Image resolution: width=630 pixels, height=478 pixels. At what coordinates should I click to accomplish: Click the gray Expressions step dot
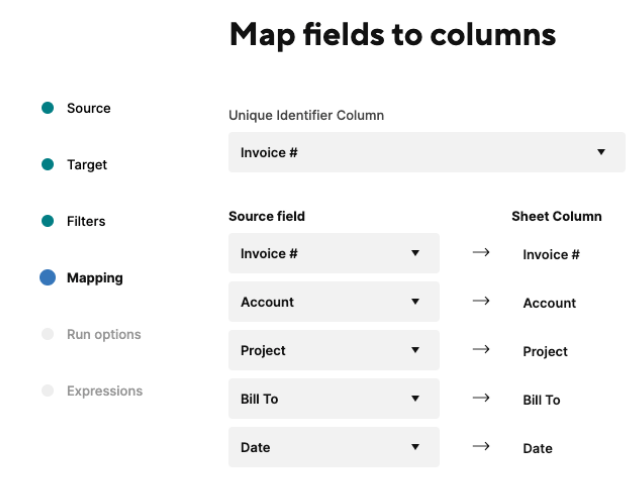[47, 391]
